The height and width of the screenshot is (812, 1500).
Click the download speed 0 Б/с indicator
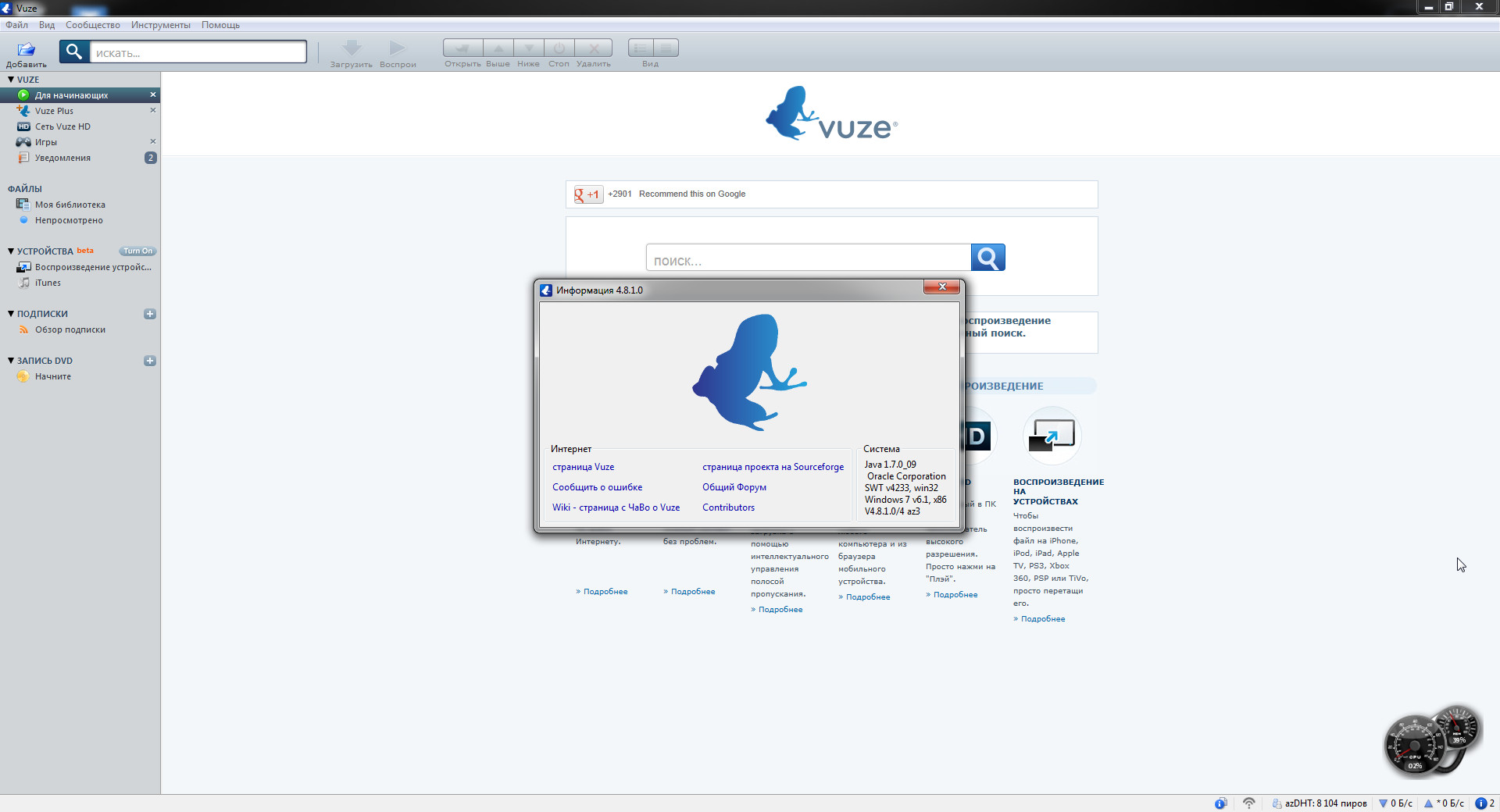tap(1395, 803)
